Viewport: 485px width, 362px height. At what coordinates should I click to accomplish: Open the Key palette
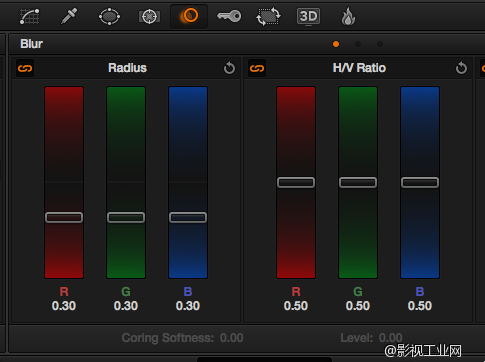click(x=229, y=16)
